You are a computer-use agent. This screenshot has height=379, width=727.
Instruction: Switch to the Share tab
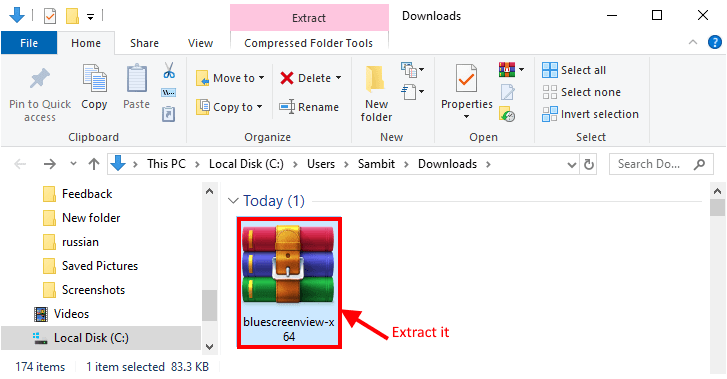144,43
